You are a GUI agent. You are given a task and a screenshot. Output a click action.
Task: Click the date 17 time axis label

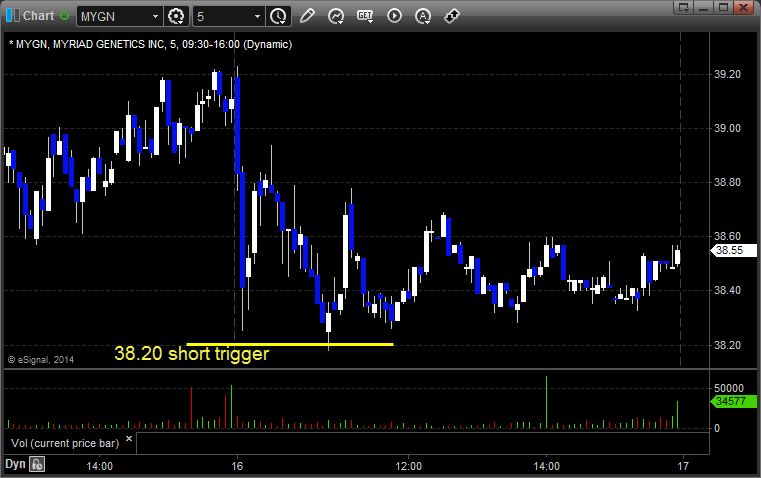coord(683,466)
